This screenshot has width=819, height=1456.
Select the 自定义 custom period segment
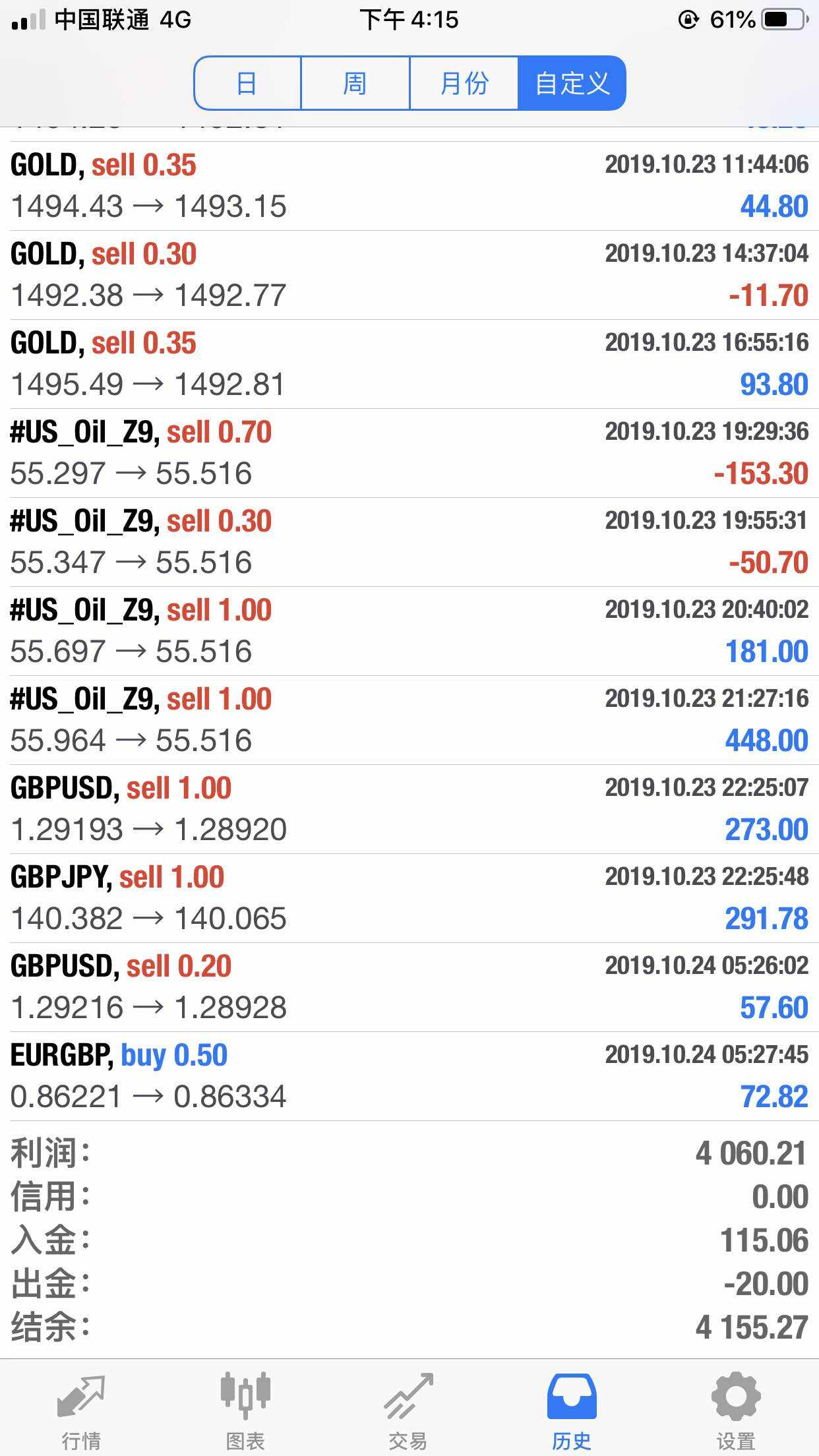click(x=572, y=83)
